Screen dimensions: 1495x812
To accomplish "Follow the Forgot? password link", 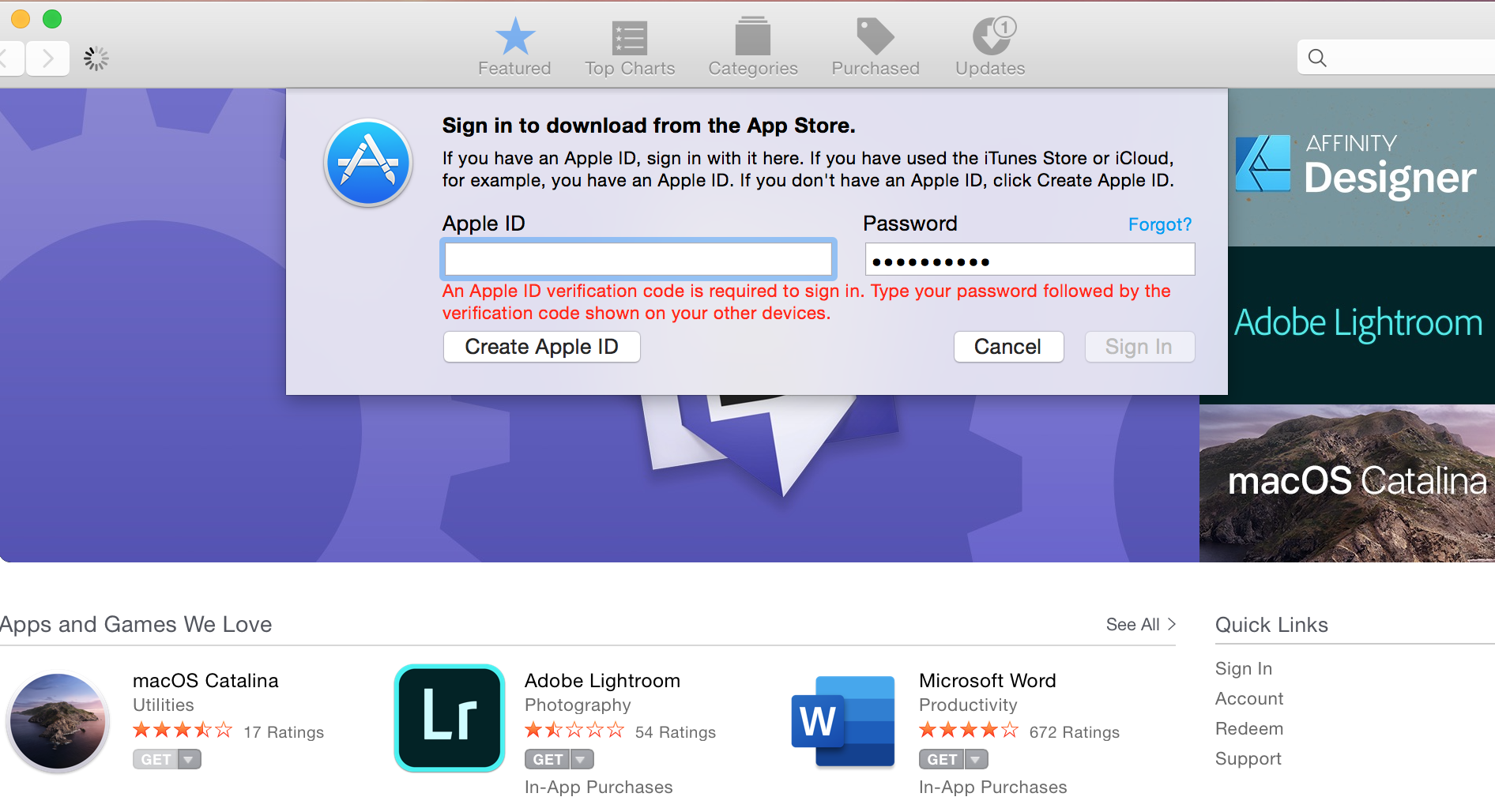I will (1160, 224).
